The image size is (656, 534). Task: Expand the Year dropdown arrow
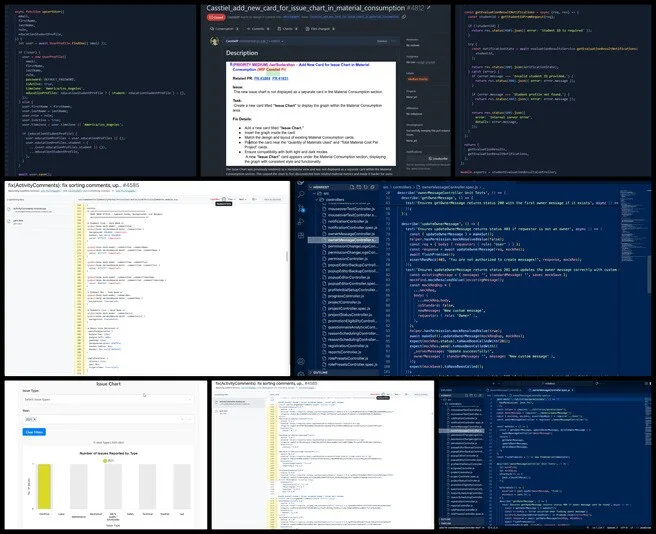click(x=190, y=420)
